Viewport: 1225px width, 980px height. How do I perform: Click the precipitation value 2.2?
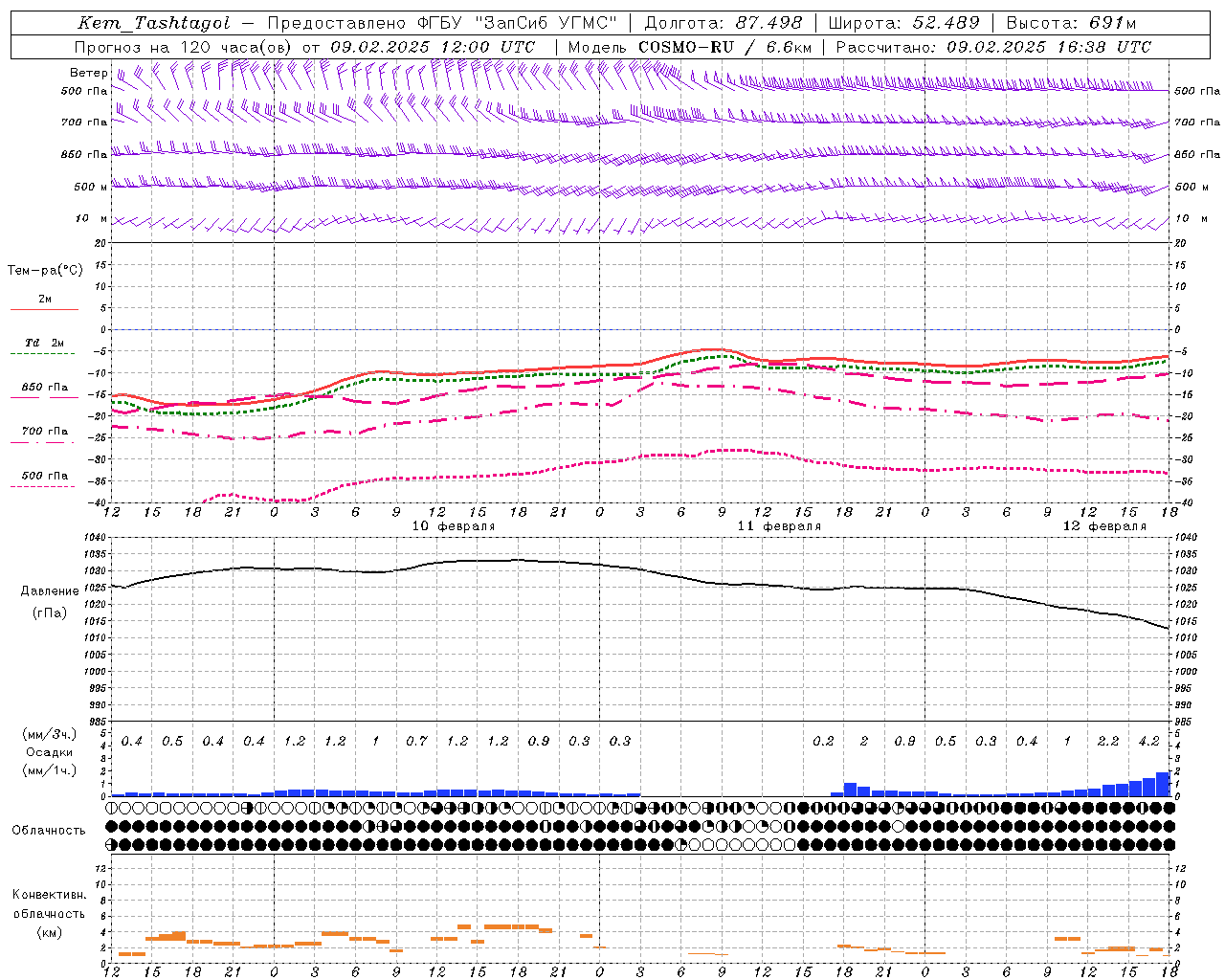click(x=1108, y=742)
